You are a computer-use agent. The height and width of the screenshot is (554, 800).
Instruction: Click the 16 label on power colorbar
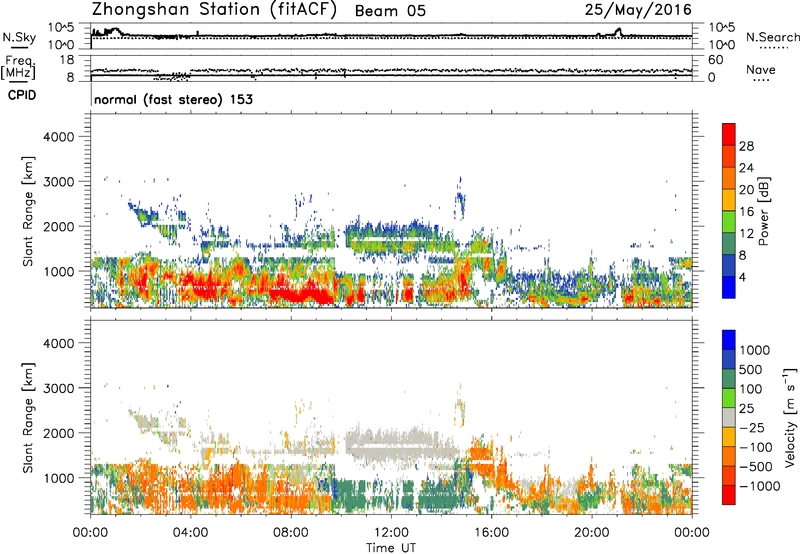tap(746, 212)
